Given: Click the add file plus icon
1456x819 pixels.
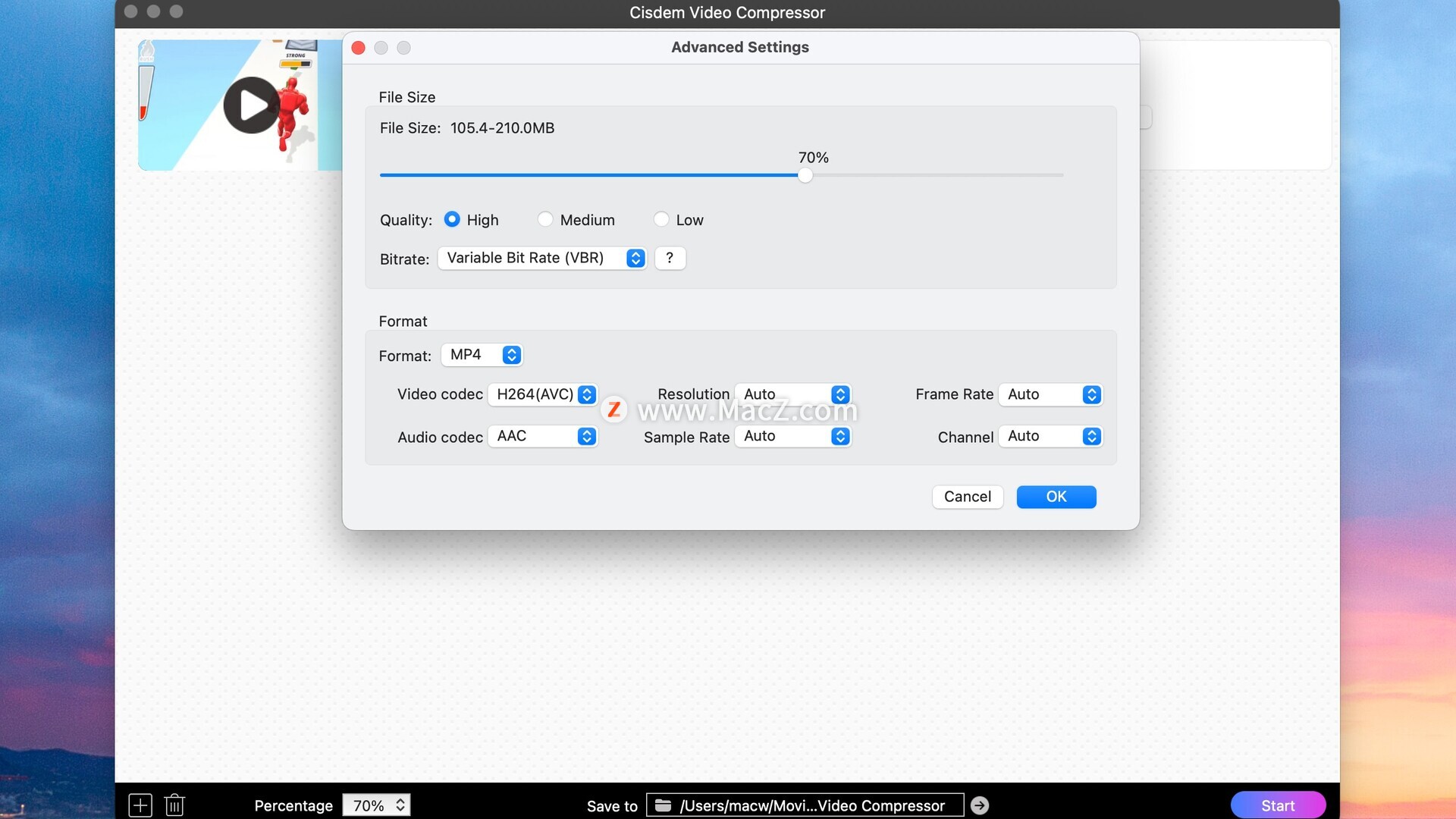Looking at the screenshot, I should point(140,805).
